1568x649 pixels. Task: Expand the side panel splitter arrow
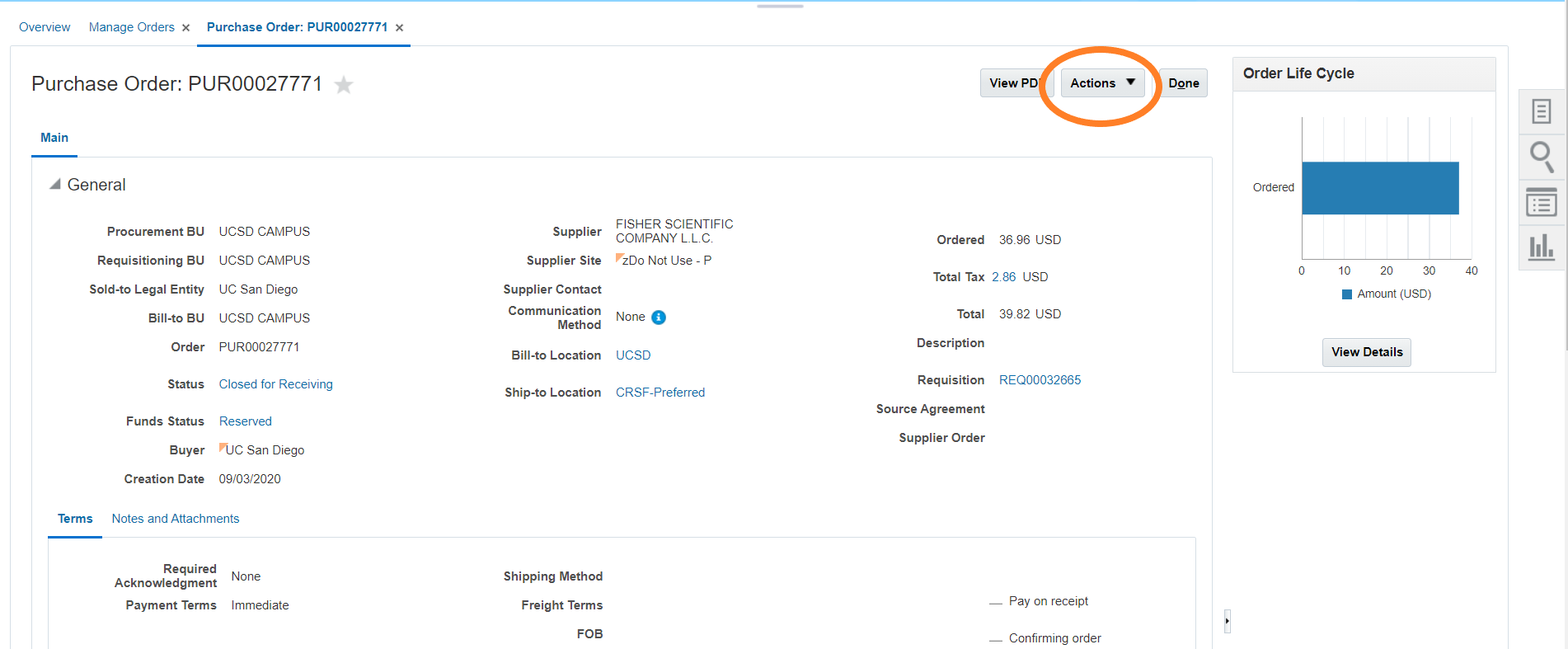pos(1227,621)
